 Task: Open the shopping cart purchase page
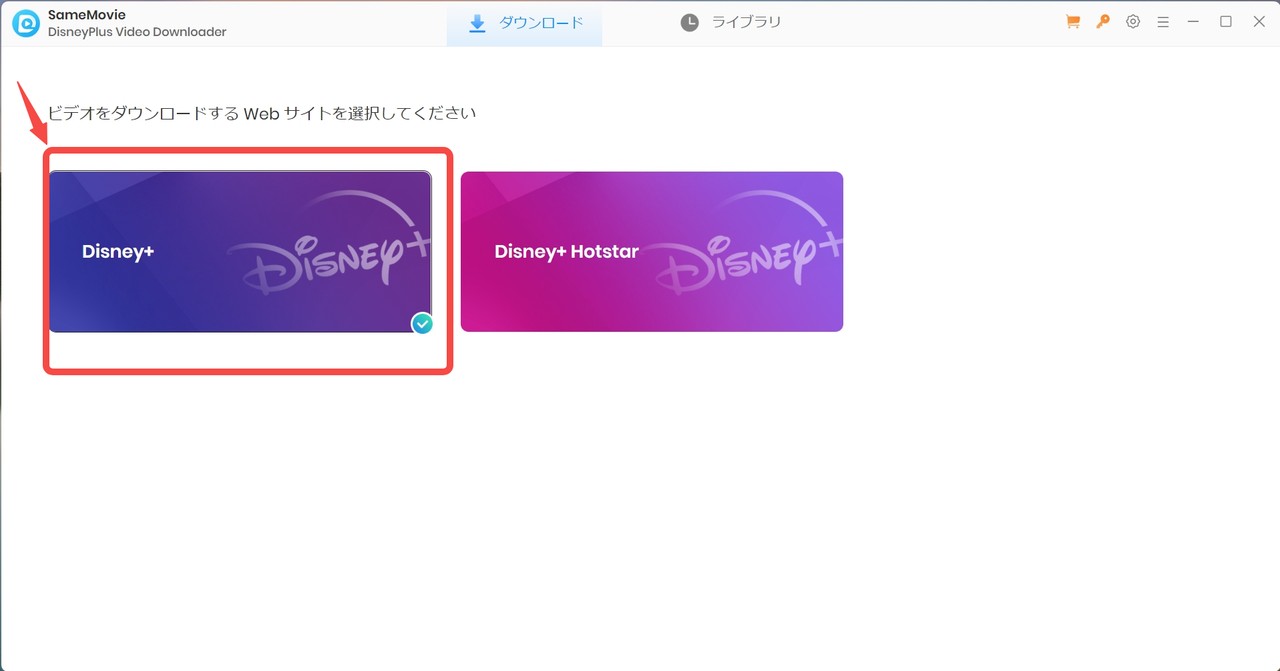pyautogui.click(x=1072, y=20)
